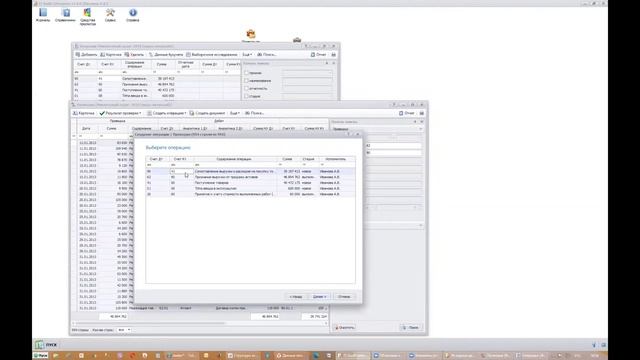Click the Пуск button in the application bar
This screenshot has width=640, height=360.
(x=46, y=345)
